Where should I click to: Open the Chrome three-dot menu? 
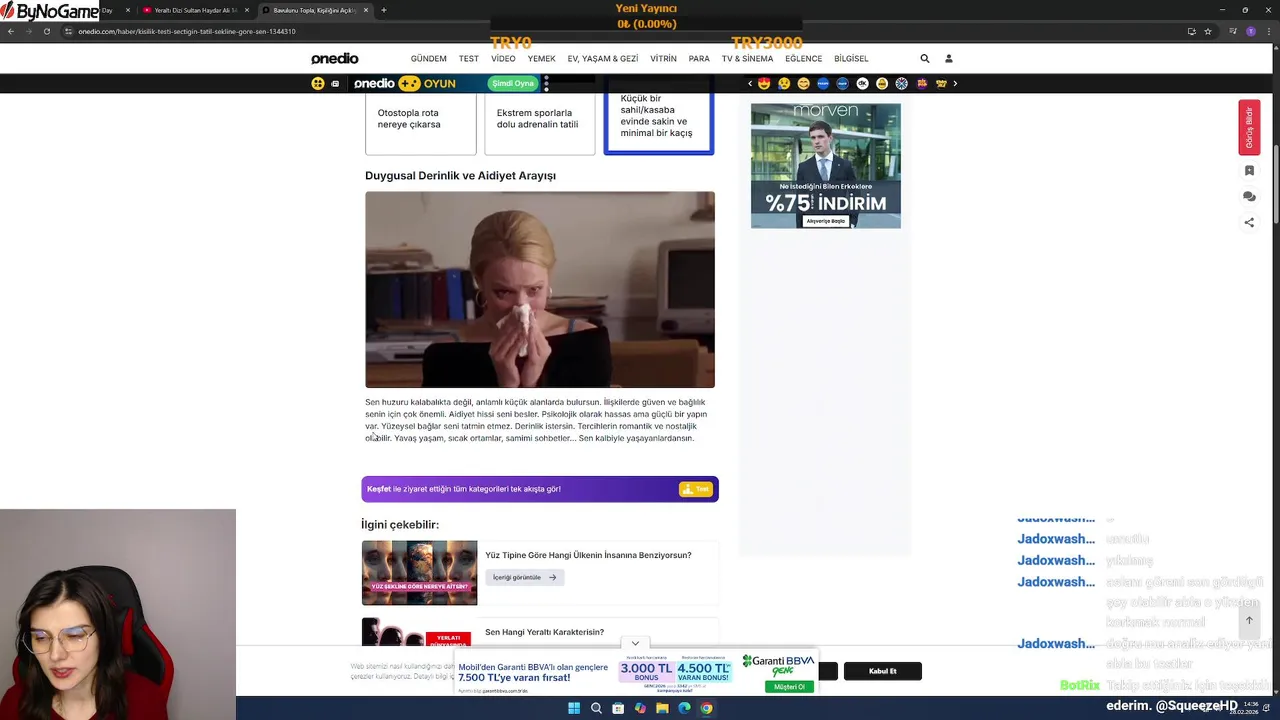click(x=1268, y=31)
